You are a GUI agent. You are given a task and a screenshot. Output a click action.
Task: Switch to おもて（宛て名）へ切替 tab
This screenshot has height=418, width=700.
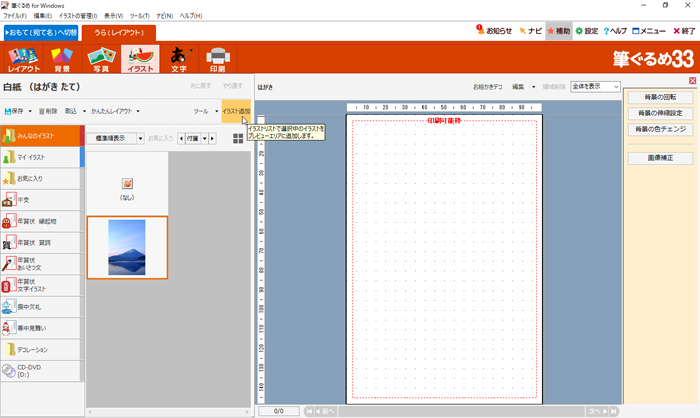pos(38,32)
